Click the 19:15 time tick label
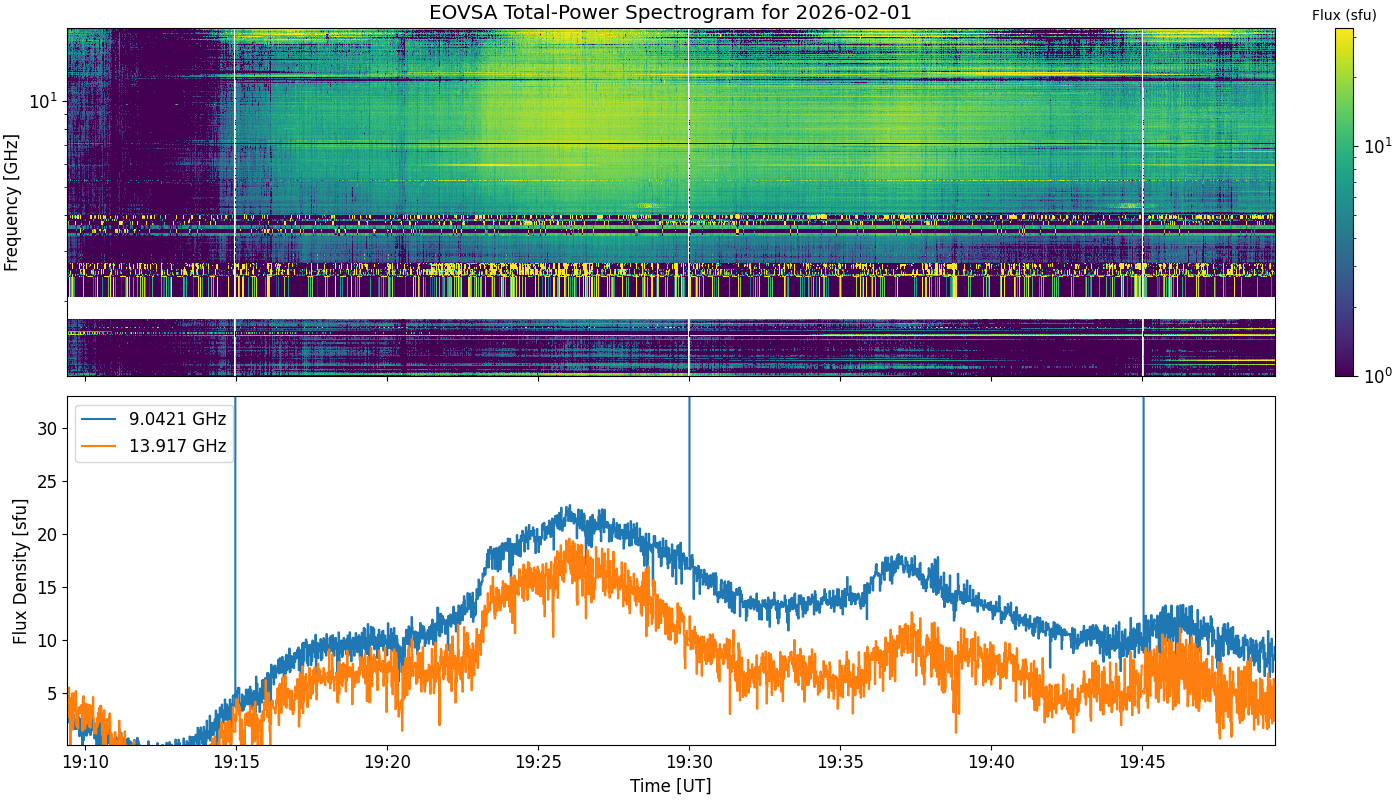This screenshot has height=800, width=1400. coord(236,763)
